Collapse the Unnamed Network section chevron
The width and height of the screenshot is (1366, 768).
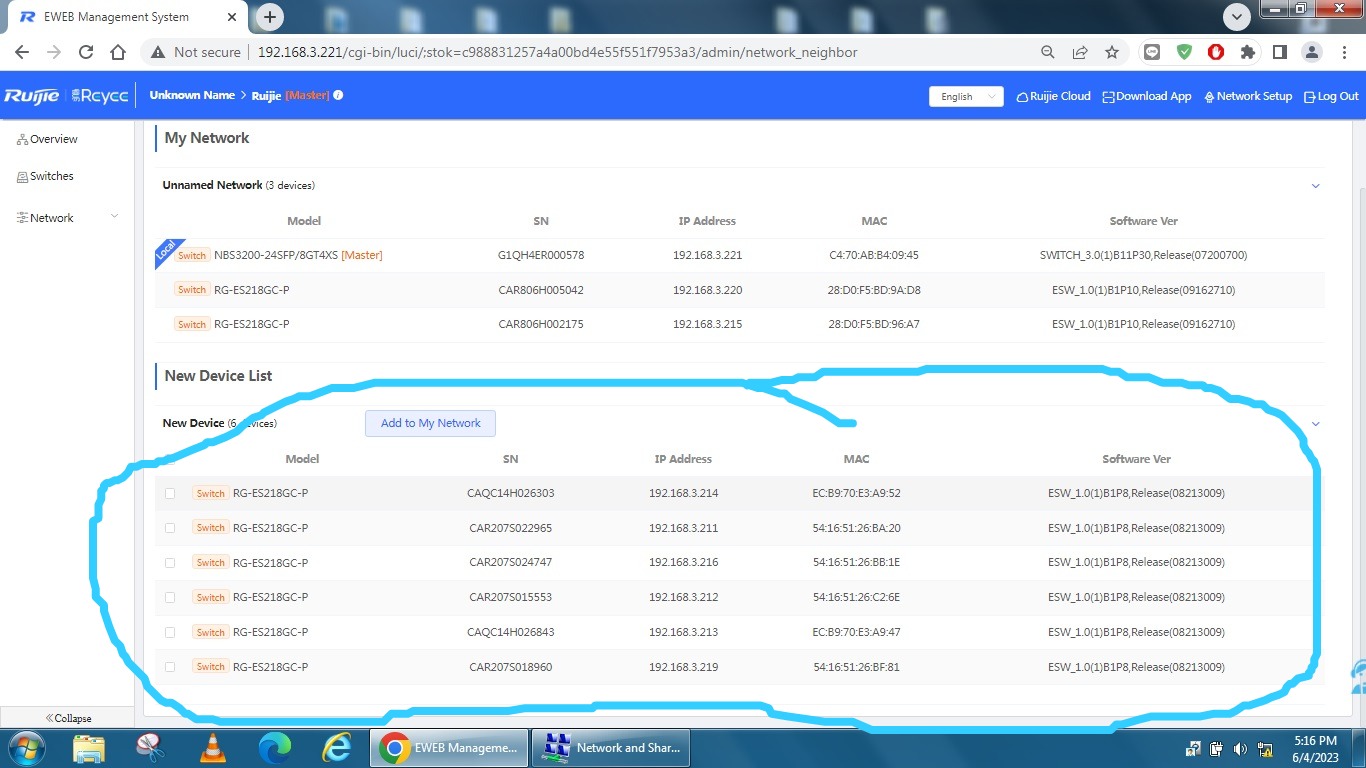pos(1316,185)
